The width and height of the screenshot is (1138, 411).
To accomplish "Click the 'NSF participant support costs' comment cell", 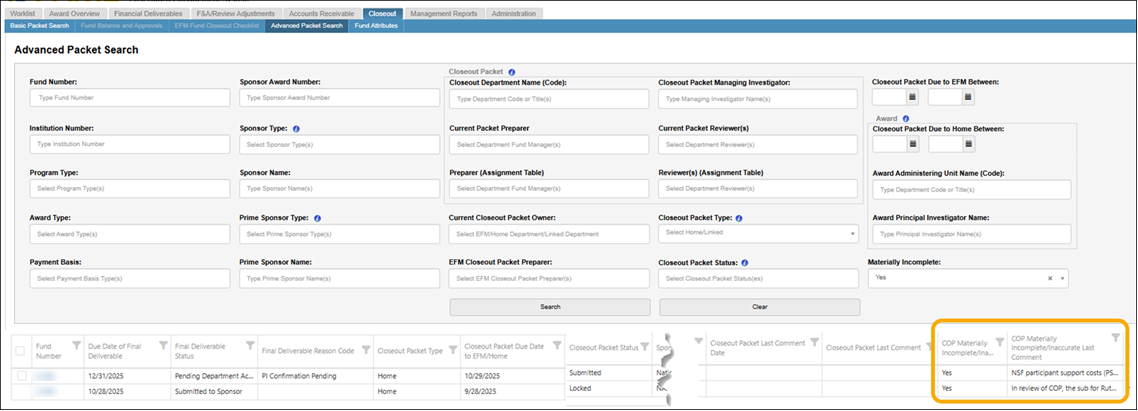I will [1065, 373].
